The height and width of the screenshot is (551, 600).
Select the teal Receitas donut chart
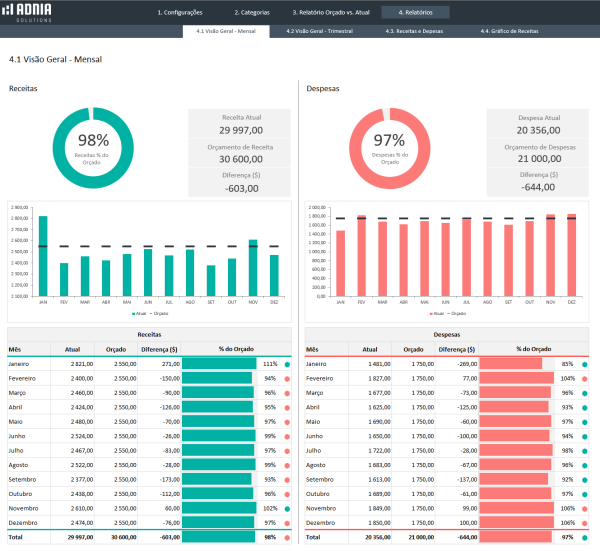[x=93, y=147]
